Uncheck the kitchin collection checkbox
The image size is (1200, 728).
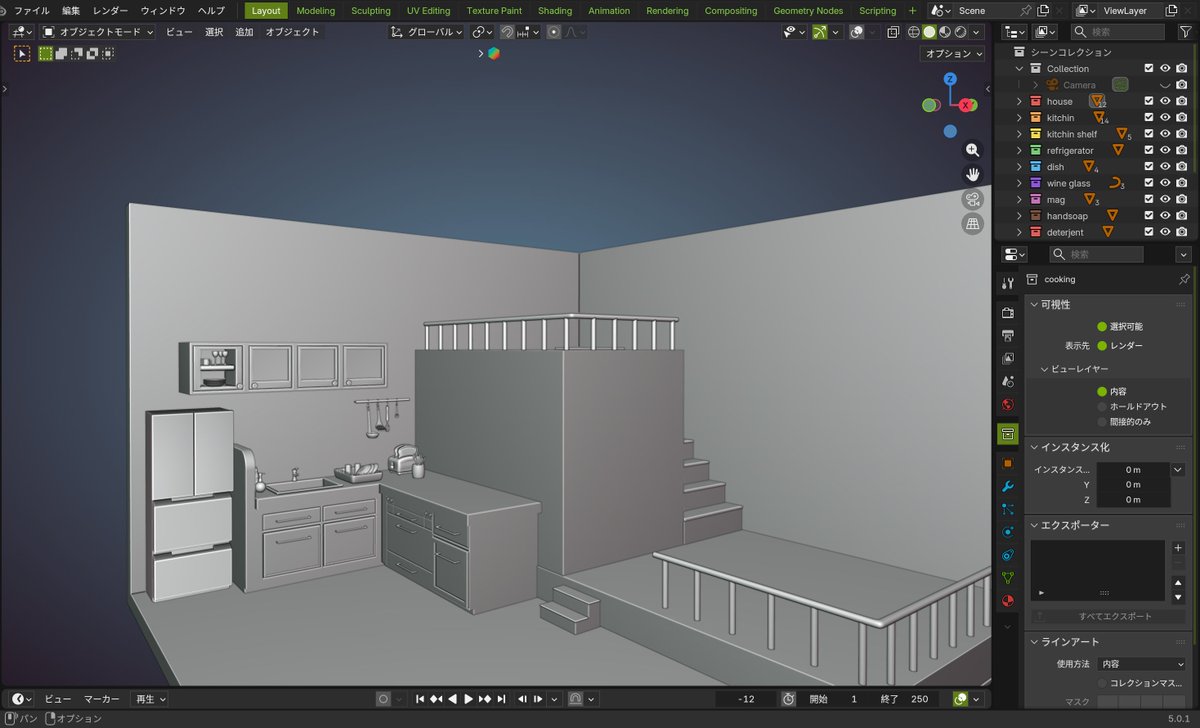tap(1149, 118)
